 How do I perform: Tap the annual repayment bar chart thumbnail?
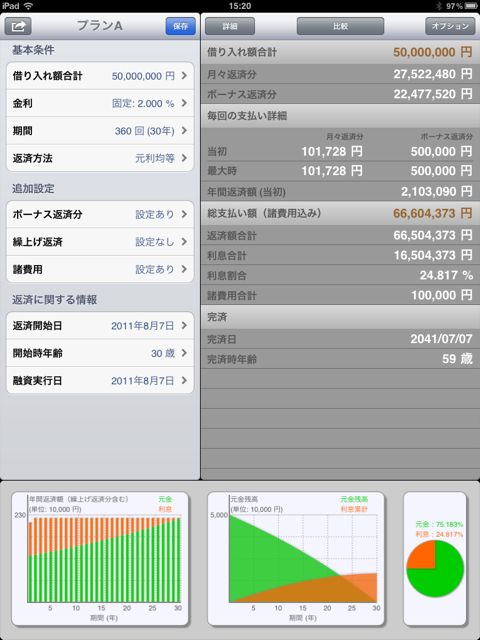(100, 558)
